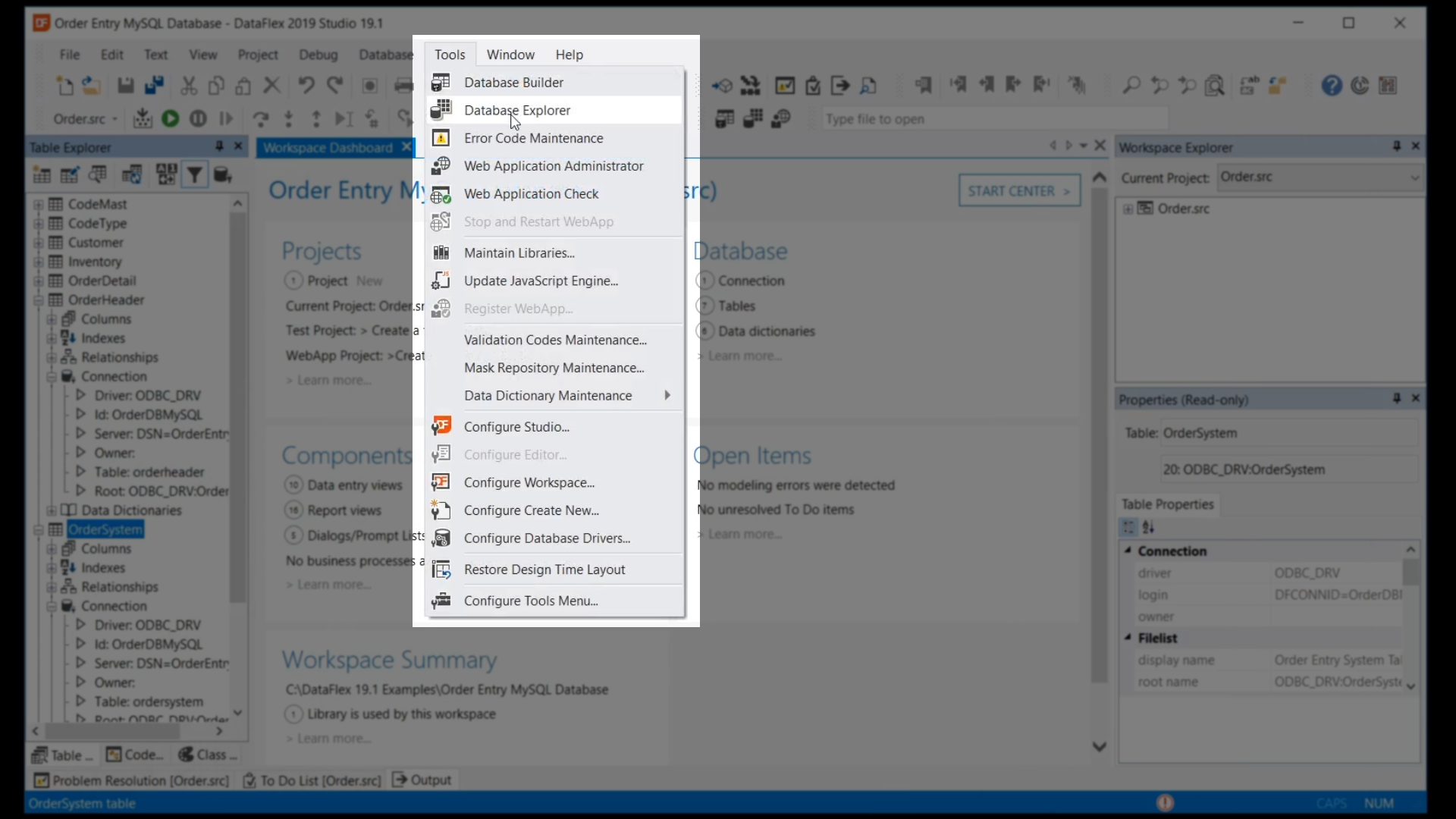Click the Save toolbar icon
Image resolution: width=1456 pixels, height=819 pixels.
[126, 86]
